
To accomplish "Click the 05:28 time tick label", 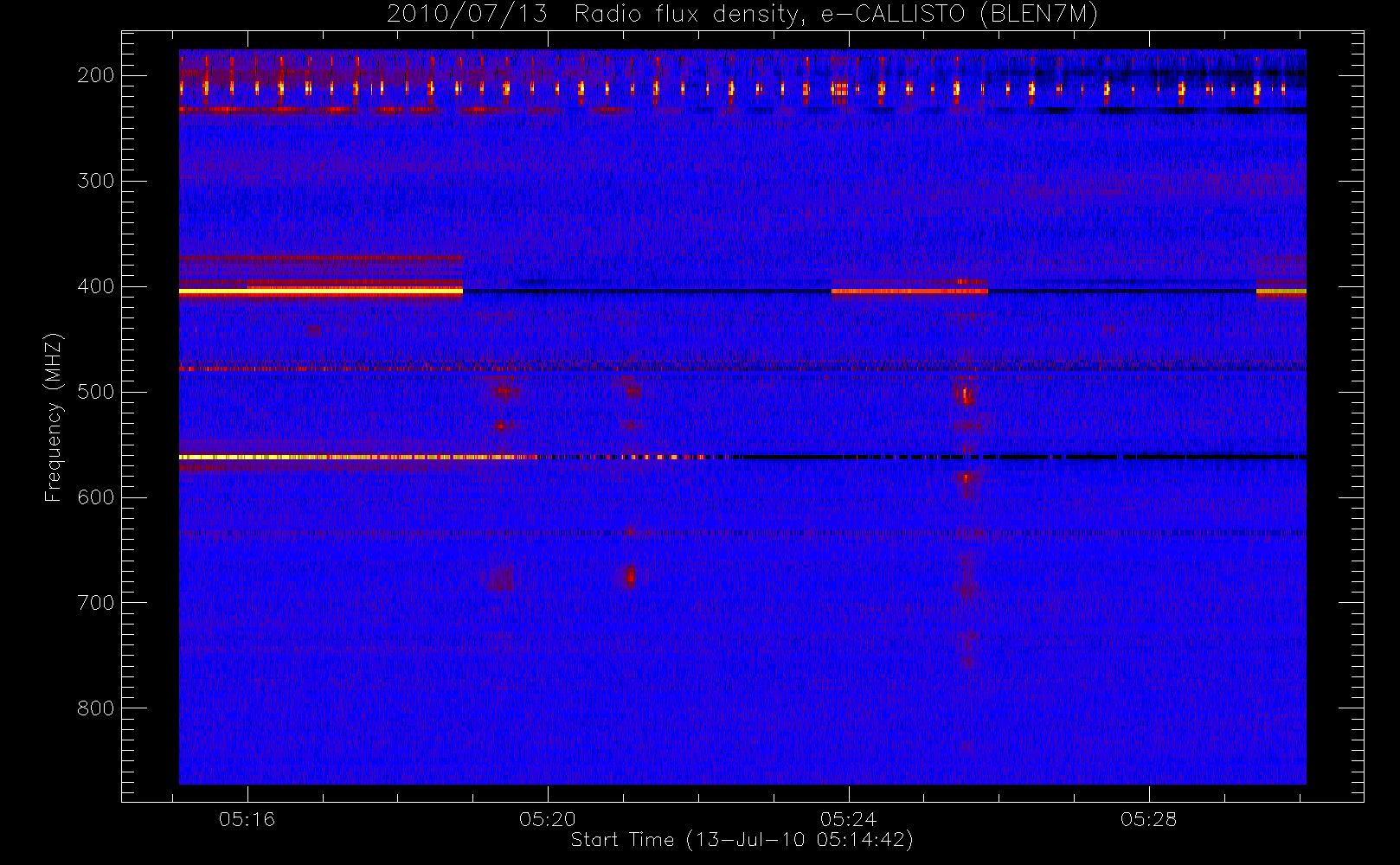I will (1149, 818).
